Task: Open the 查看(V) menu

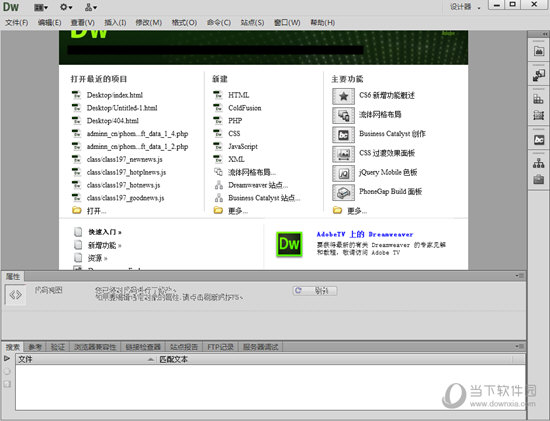Action: tap(83, 22)
